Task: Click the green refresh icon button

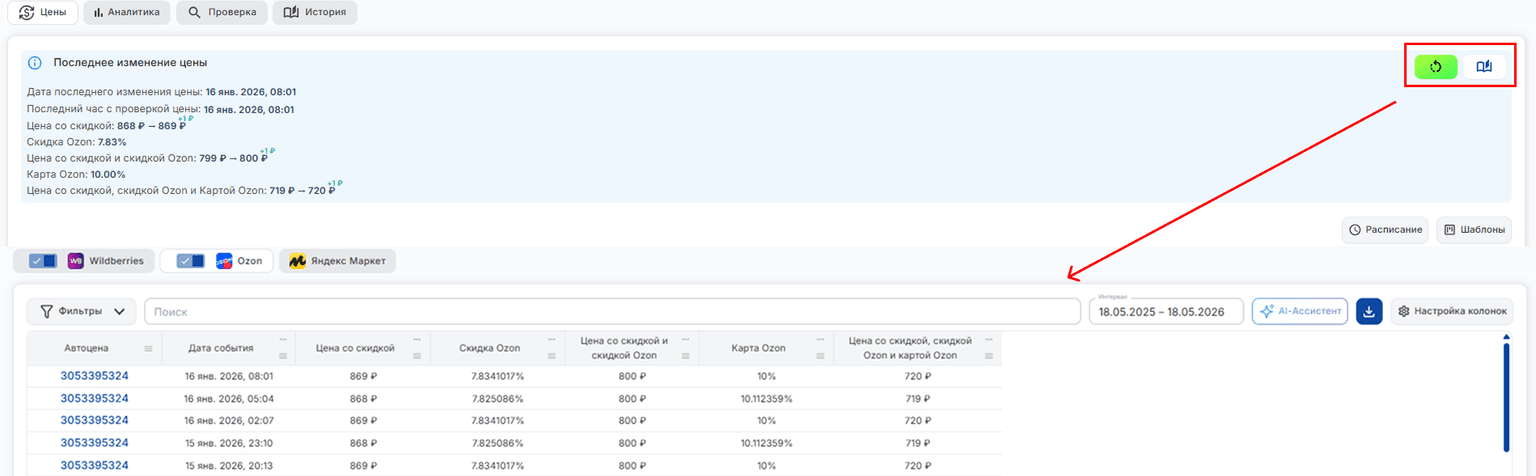Action: click(1435, 67)
